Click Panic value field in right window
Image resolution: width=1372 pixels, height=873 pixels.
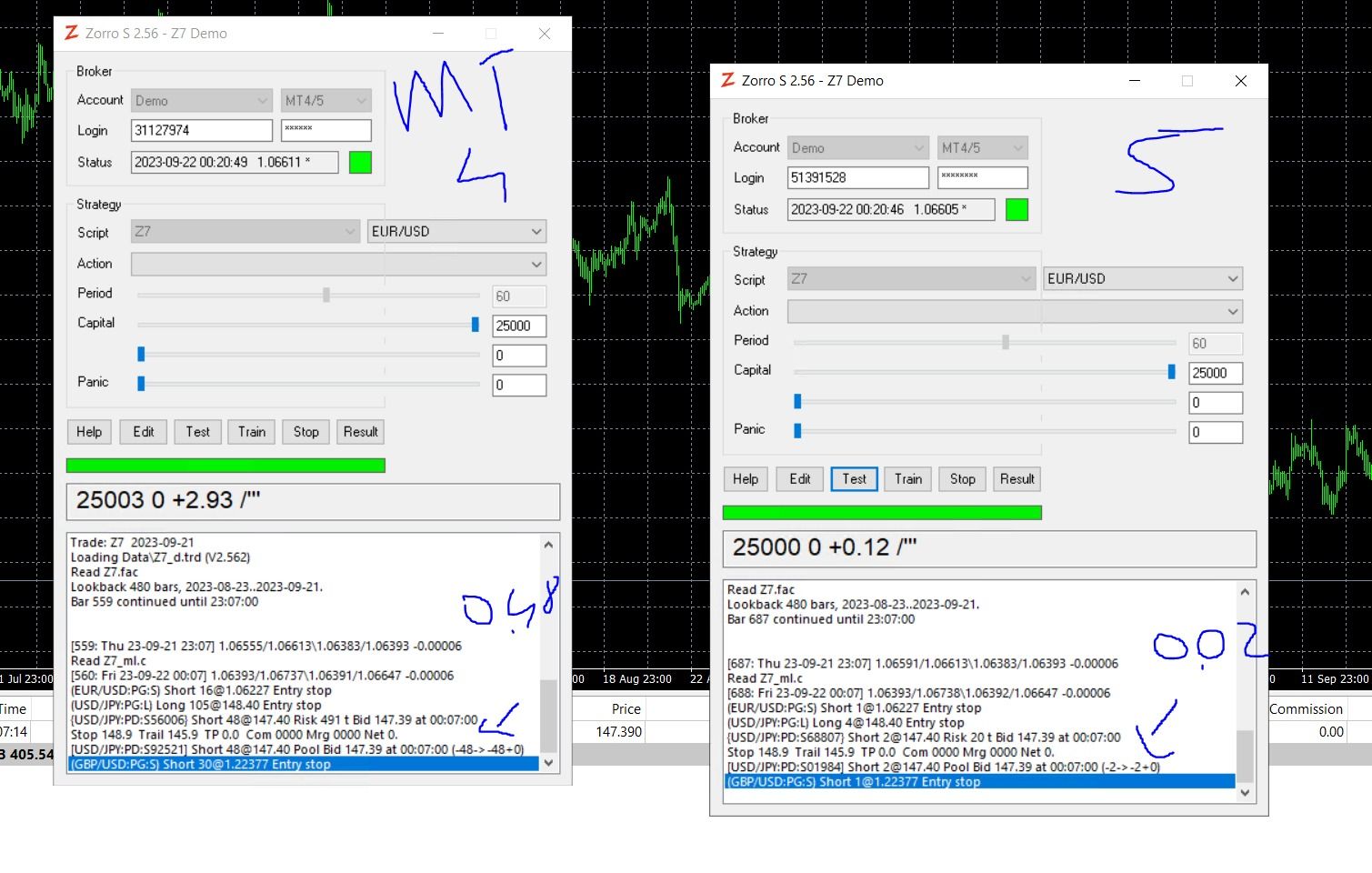click(x=1216, y=432)
